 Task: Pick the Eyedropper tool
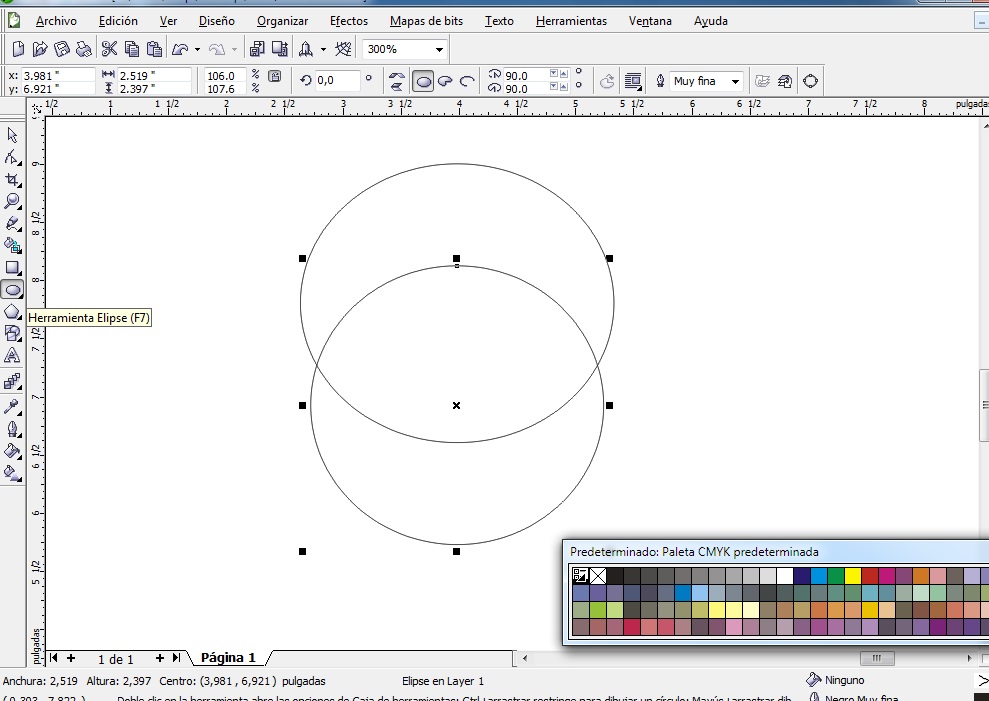(13, 406)
